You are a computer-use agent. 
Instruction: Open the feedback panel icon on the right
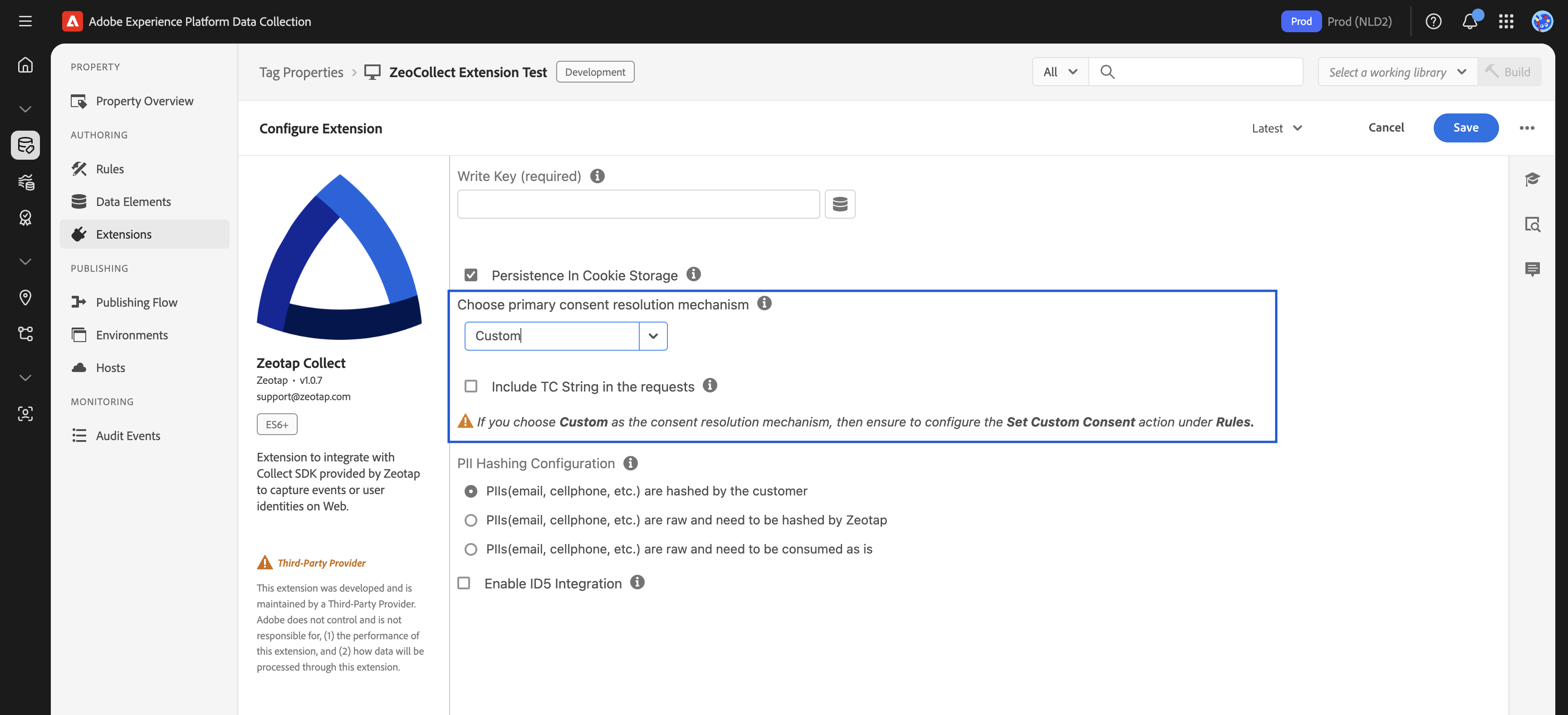click(1533, 269)
